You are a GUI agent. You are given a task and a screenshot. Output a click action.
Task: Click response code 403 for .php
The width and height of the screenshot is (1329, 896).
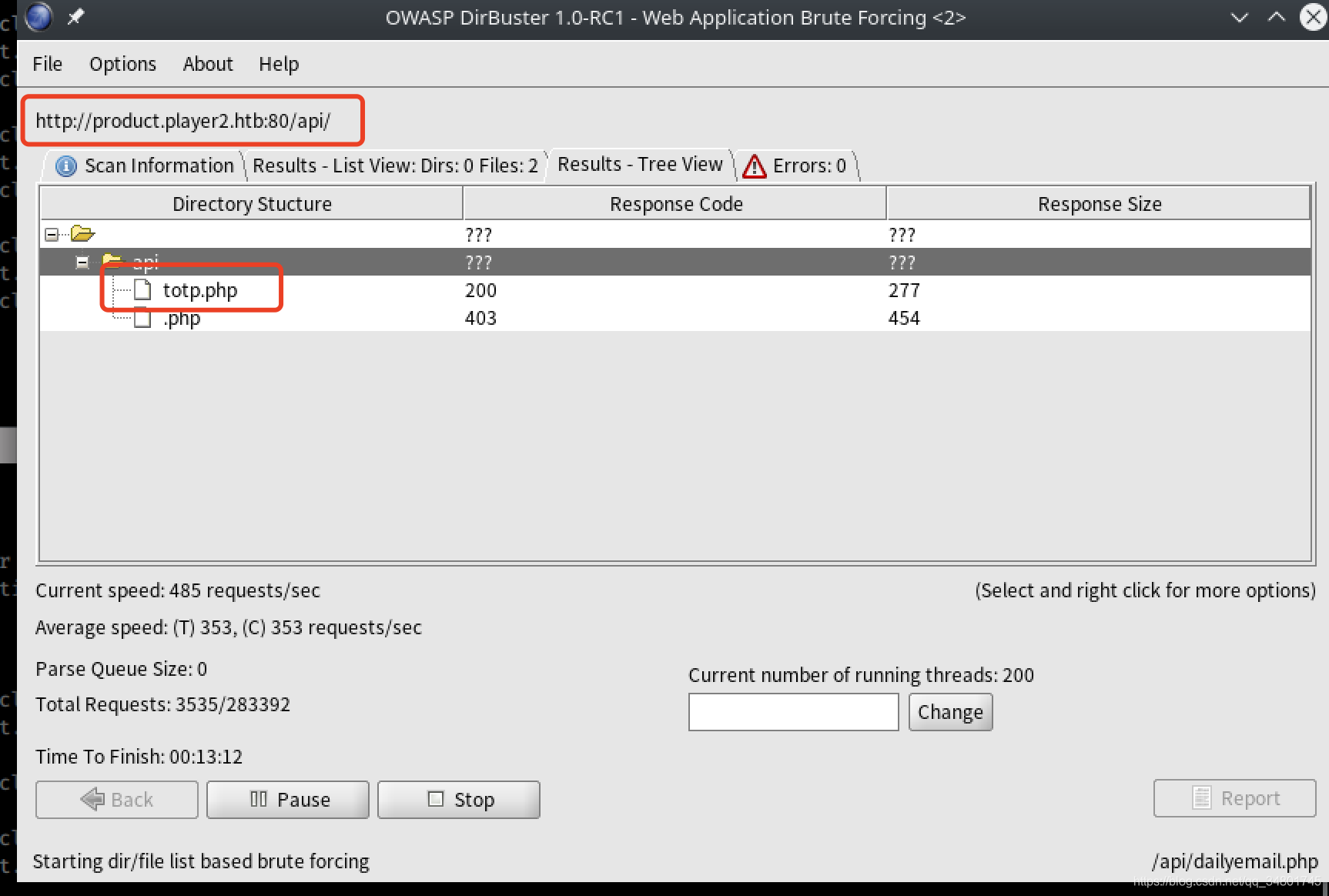point(480,318)
